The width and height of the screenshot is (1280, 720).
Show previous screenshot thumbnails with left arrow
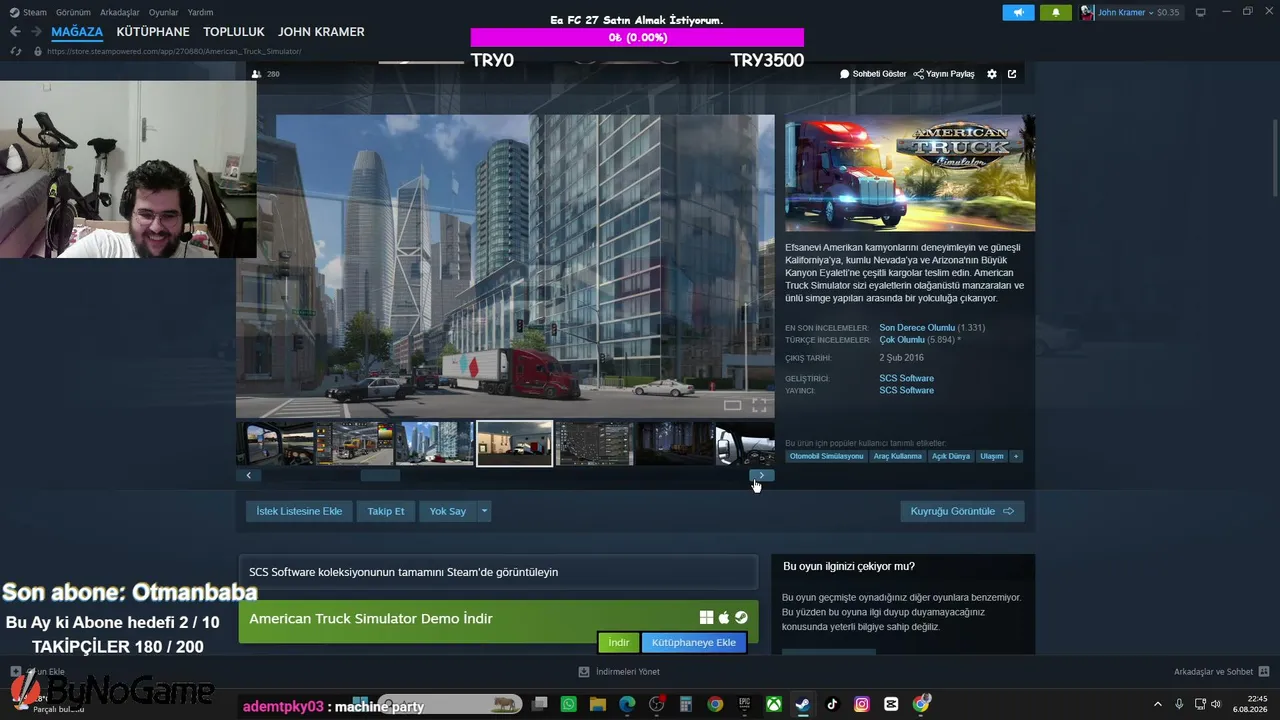point(248,476)
